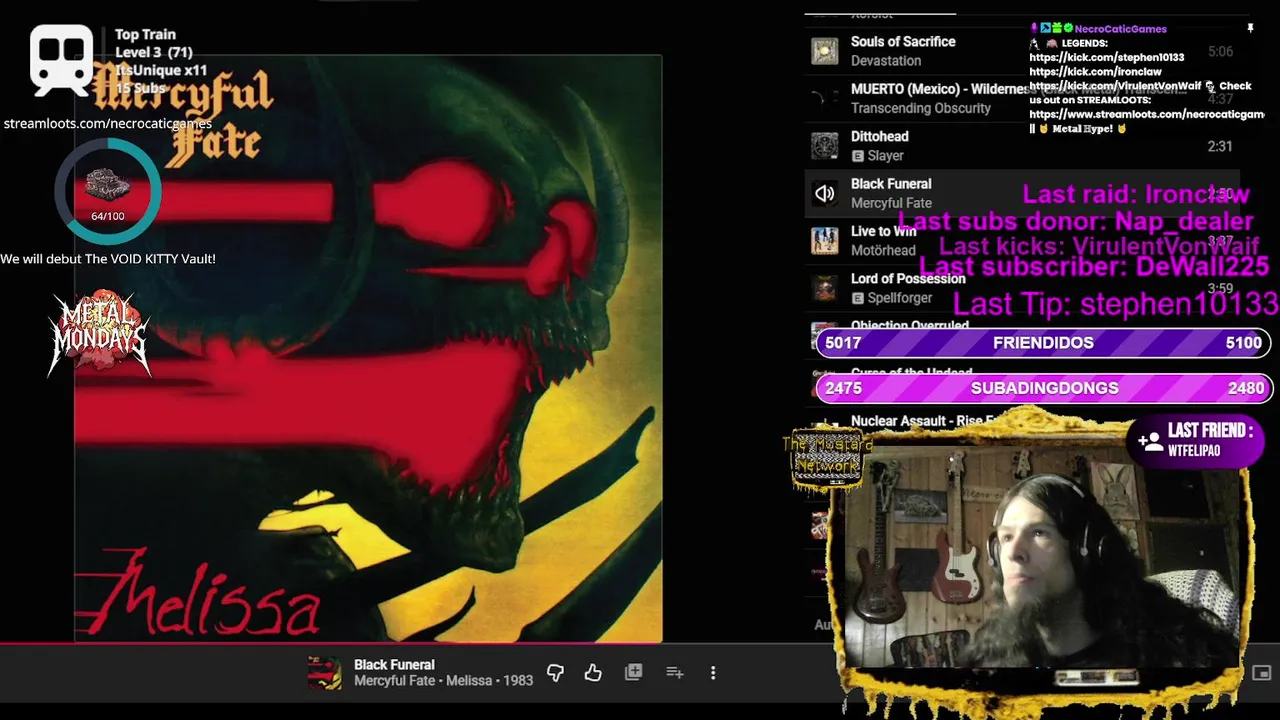
Task: Select Live to Win queue row
Action: click(x=1022, y=241)
